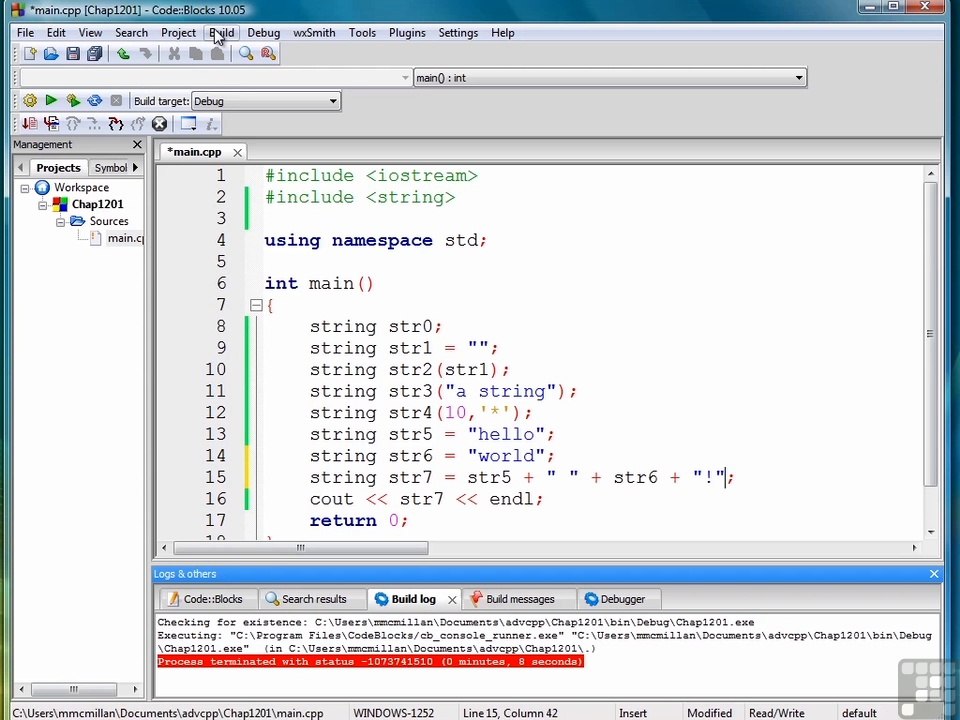Image resolution: width=960 pixels, height=720 pixels.
Task: Click the Save all files icon
Action: 94,54
